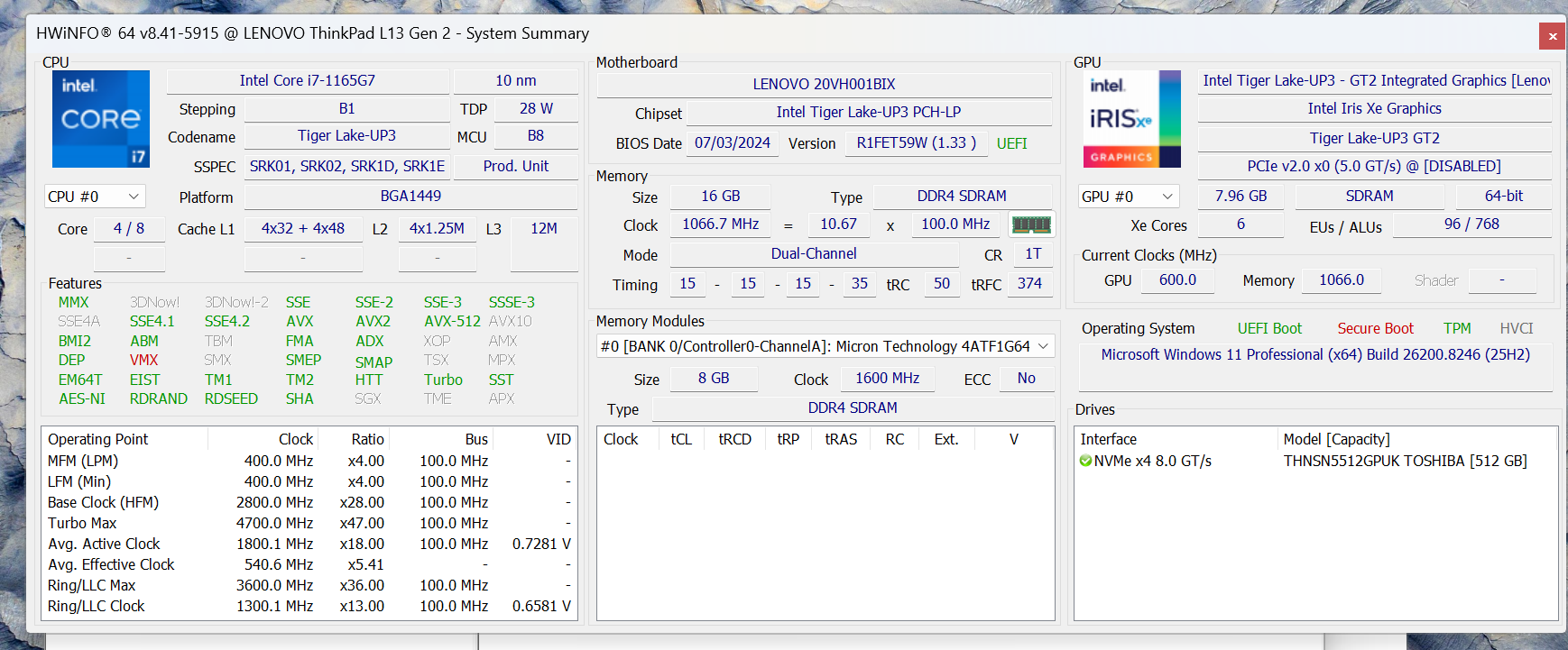Image resolution: width=1568 pixels, height=650 pixels.
Task: Click the Memory Size value 16 GB
Action: (x=721, y=196)
